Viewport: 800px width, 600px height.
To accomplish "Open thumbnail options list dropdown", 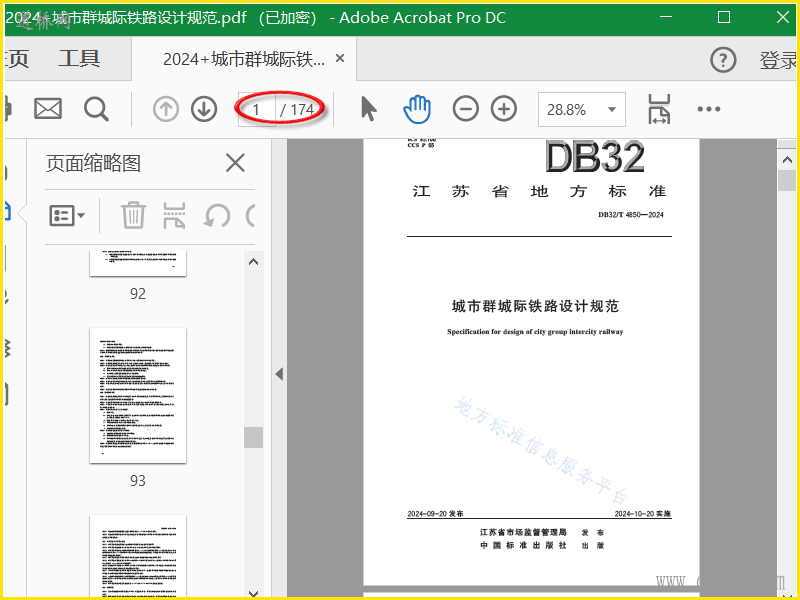I will pyautogui.click(x=67, y=215).
